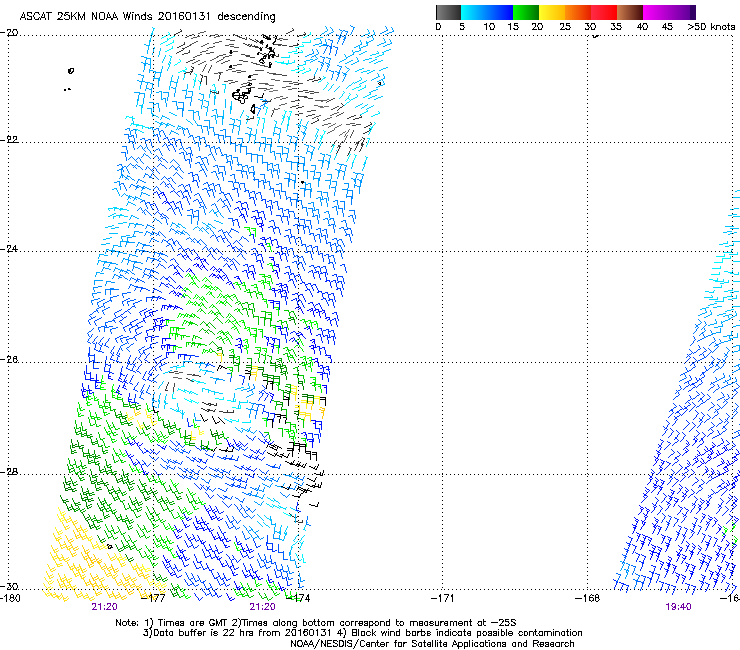Click the -24 latitude axis label

click(9, 249)
